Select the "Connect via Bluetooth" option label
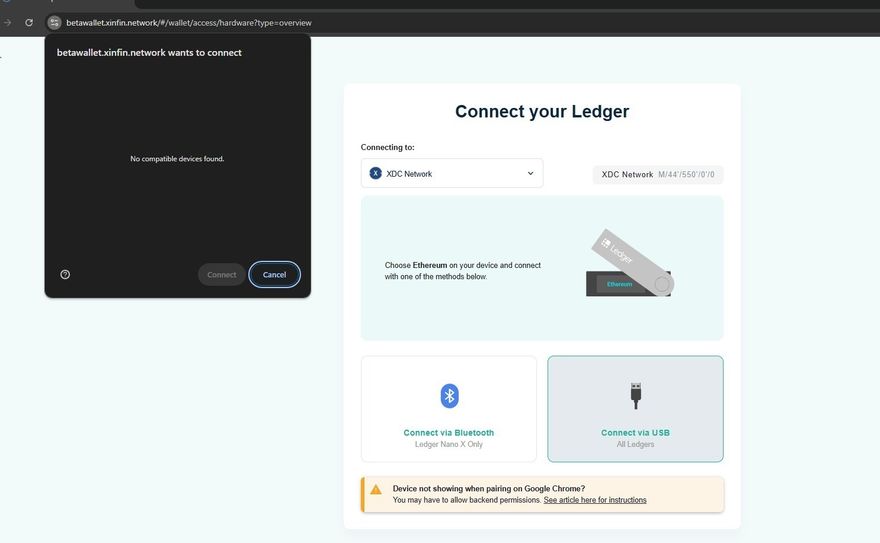 pyautogui.click(x=449, y=433)
